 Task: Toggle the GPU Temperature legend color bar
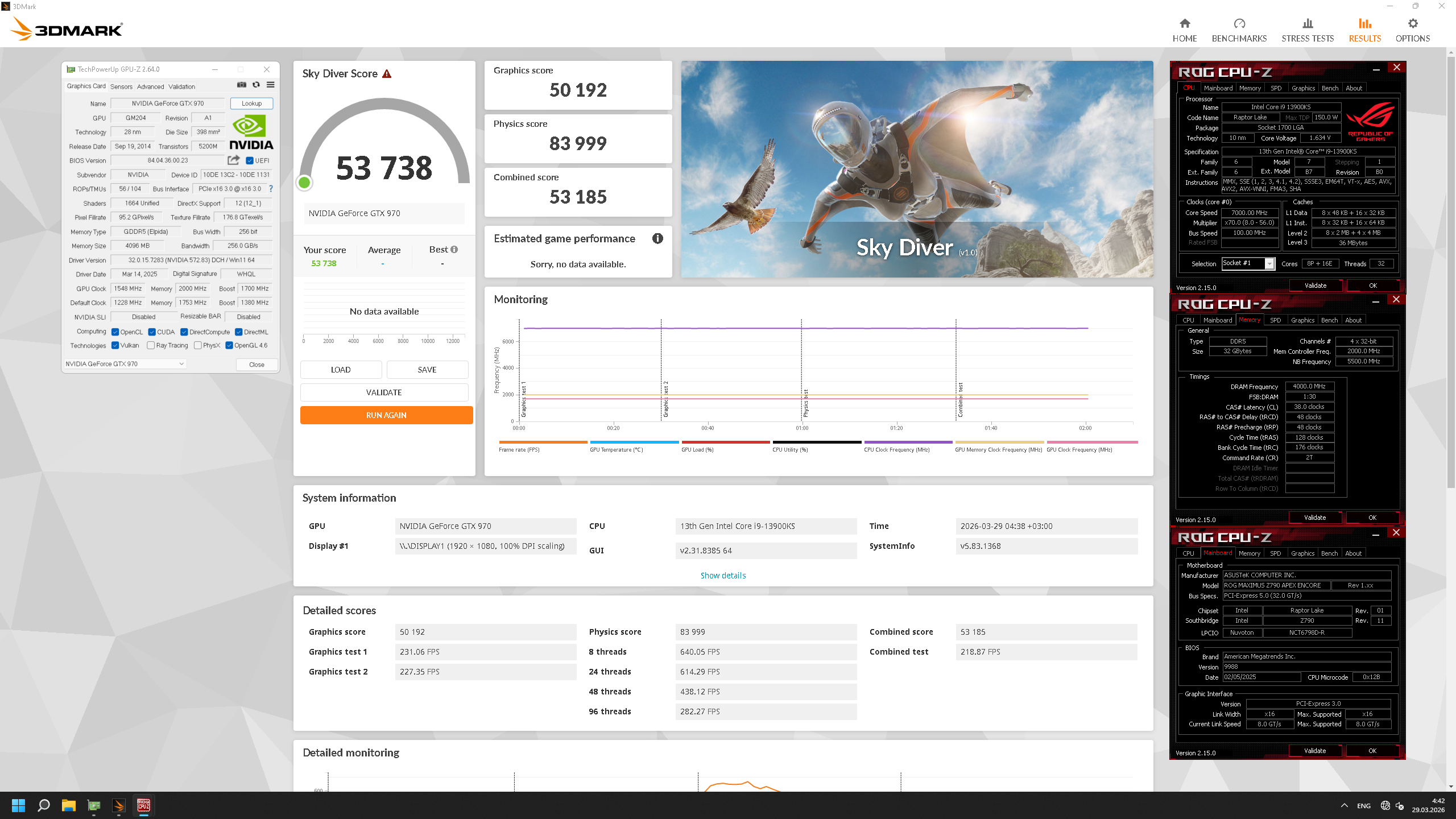[634, 442]
